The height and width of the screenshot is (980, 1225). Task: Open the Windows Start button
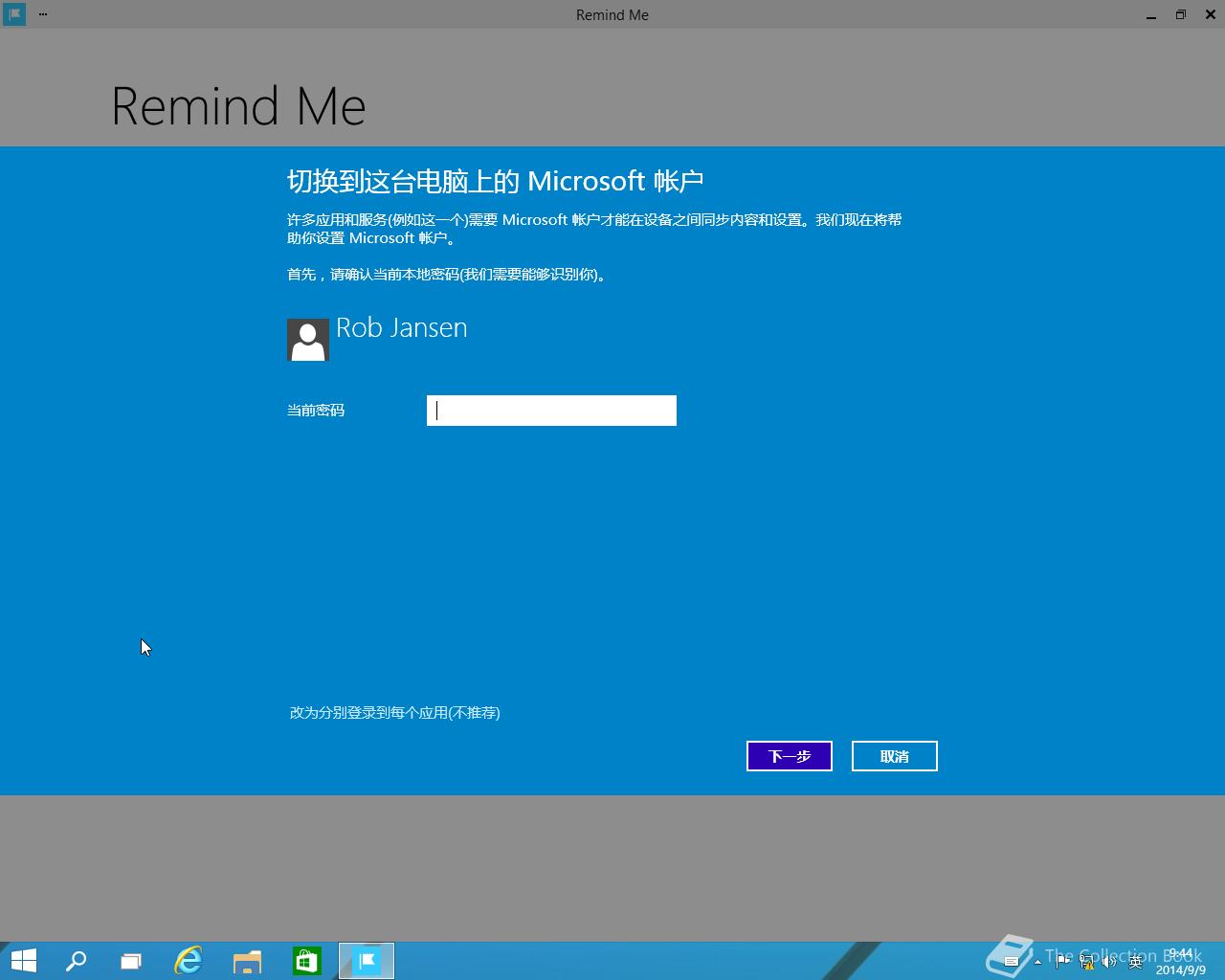point(23,961)
